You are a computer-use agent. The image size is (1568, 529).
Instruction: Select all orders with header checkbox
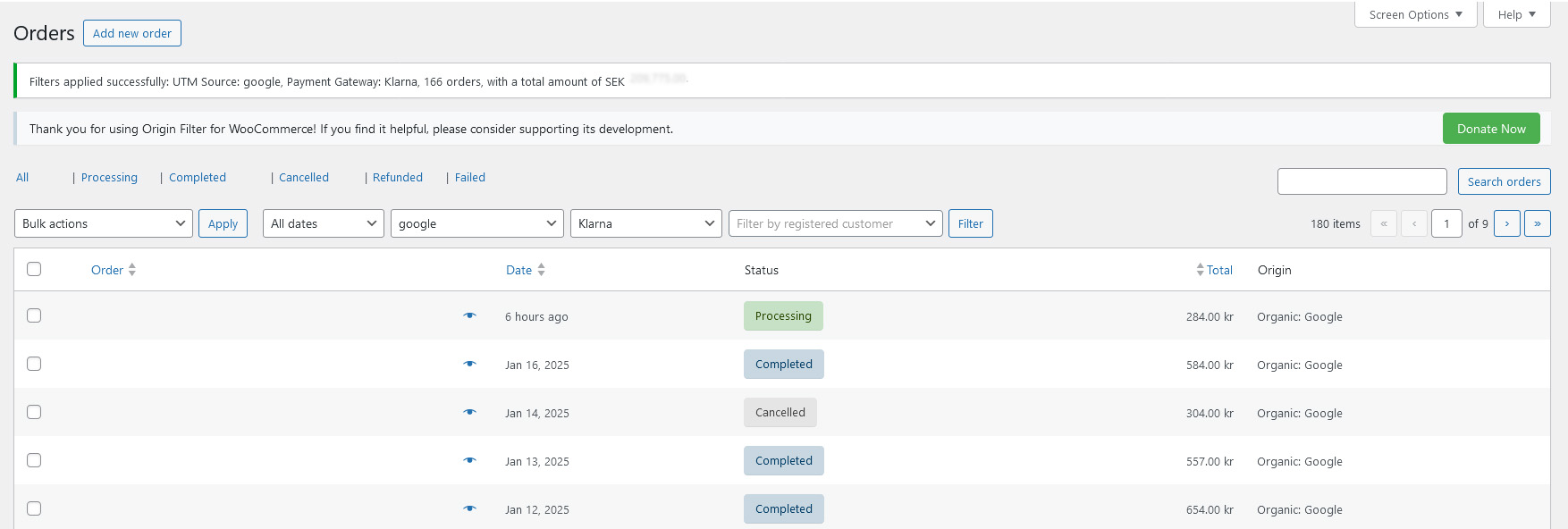coord(34,269)
